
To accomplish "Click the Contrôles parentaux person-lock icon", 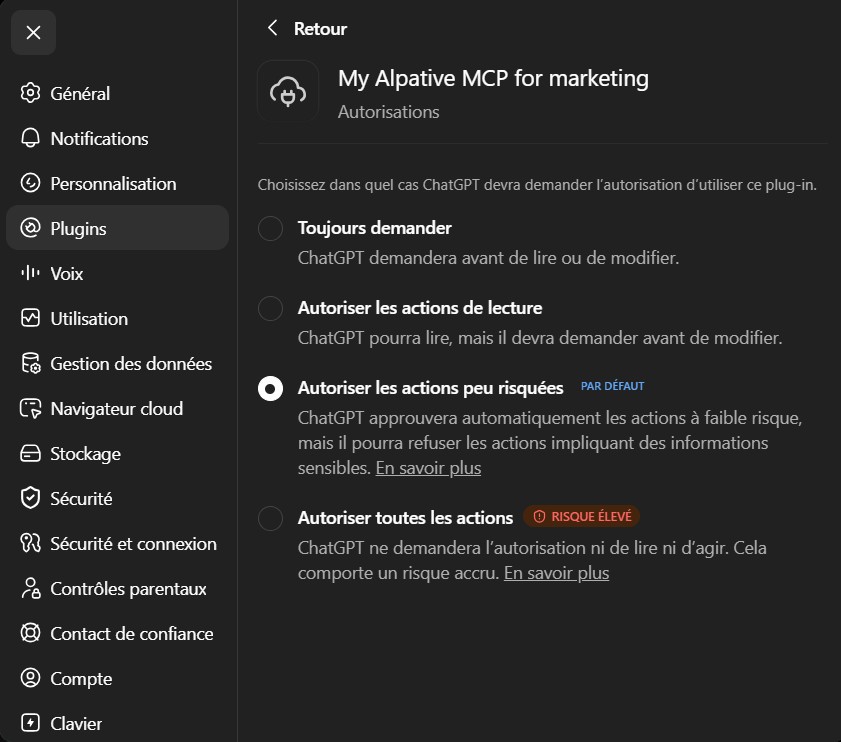I will pyautogui.click(x=31, y=589).
